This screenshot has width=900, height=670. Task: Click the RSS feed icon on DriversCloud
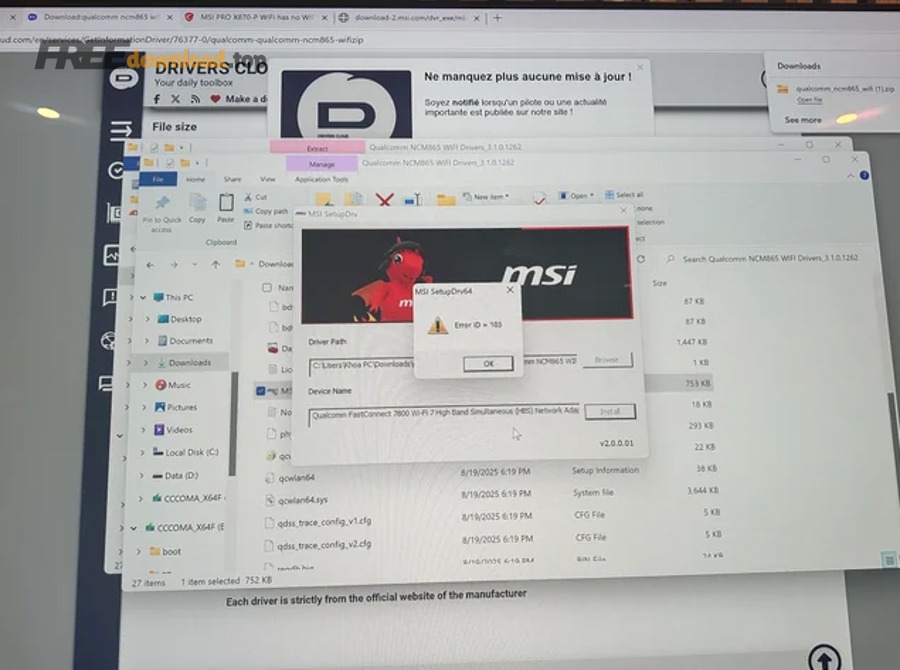click(x=195, y=99)
